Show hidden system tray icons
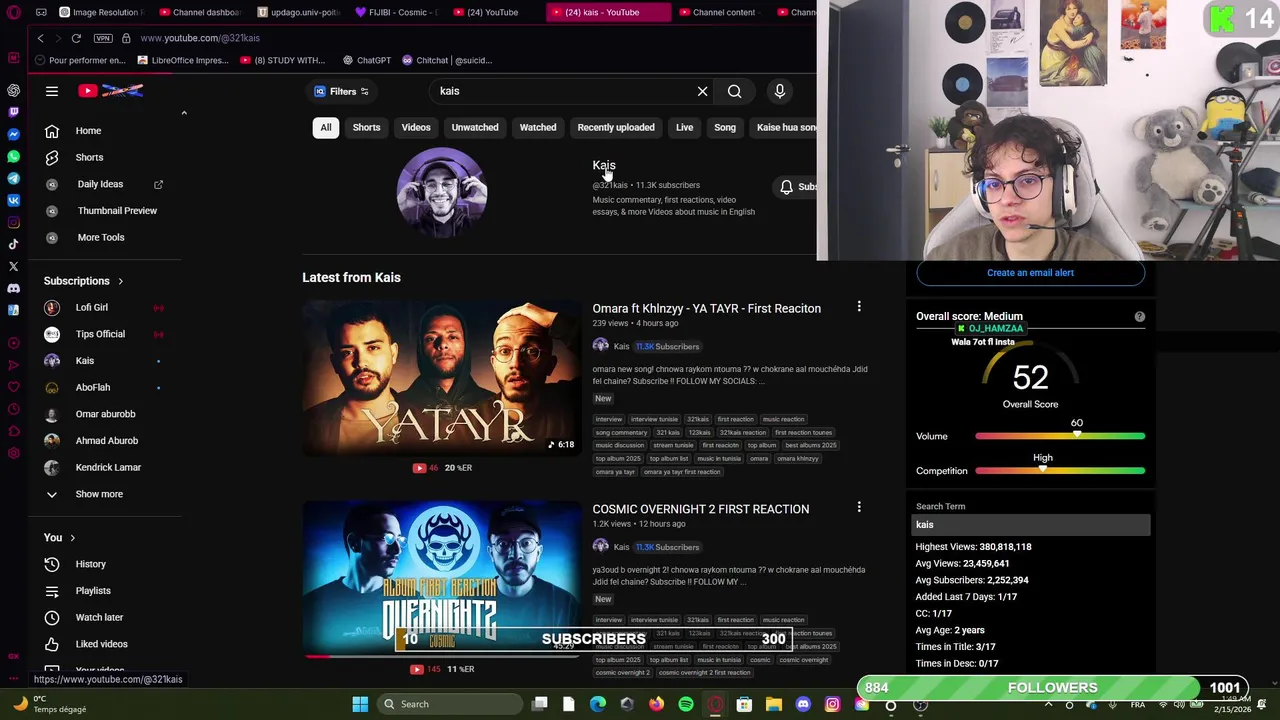This screenshot has width=1280, height=720. coord(1048,704)
